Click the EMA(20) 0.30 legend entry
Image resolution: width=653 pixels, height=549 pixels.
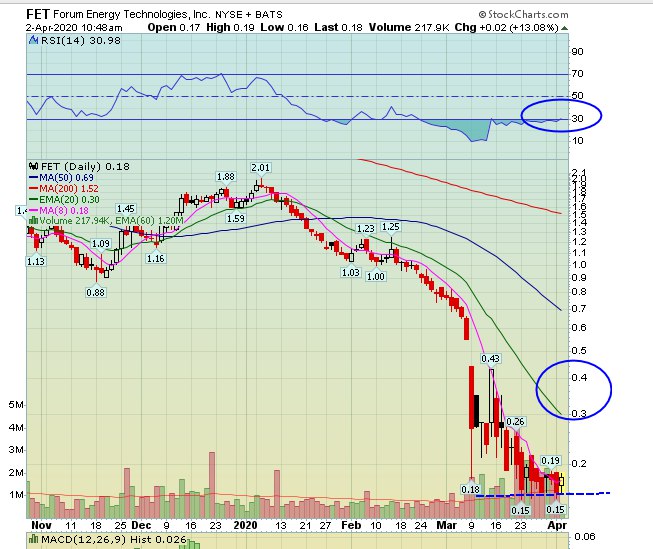tap(64, 200)
